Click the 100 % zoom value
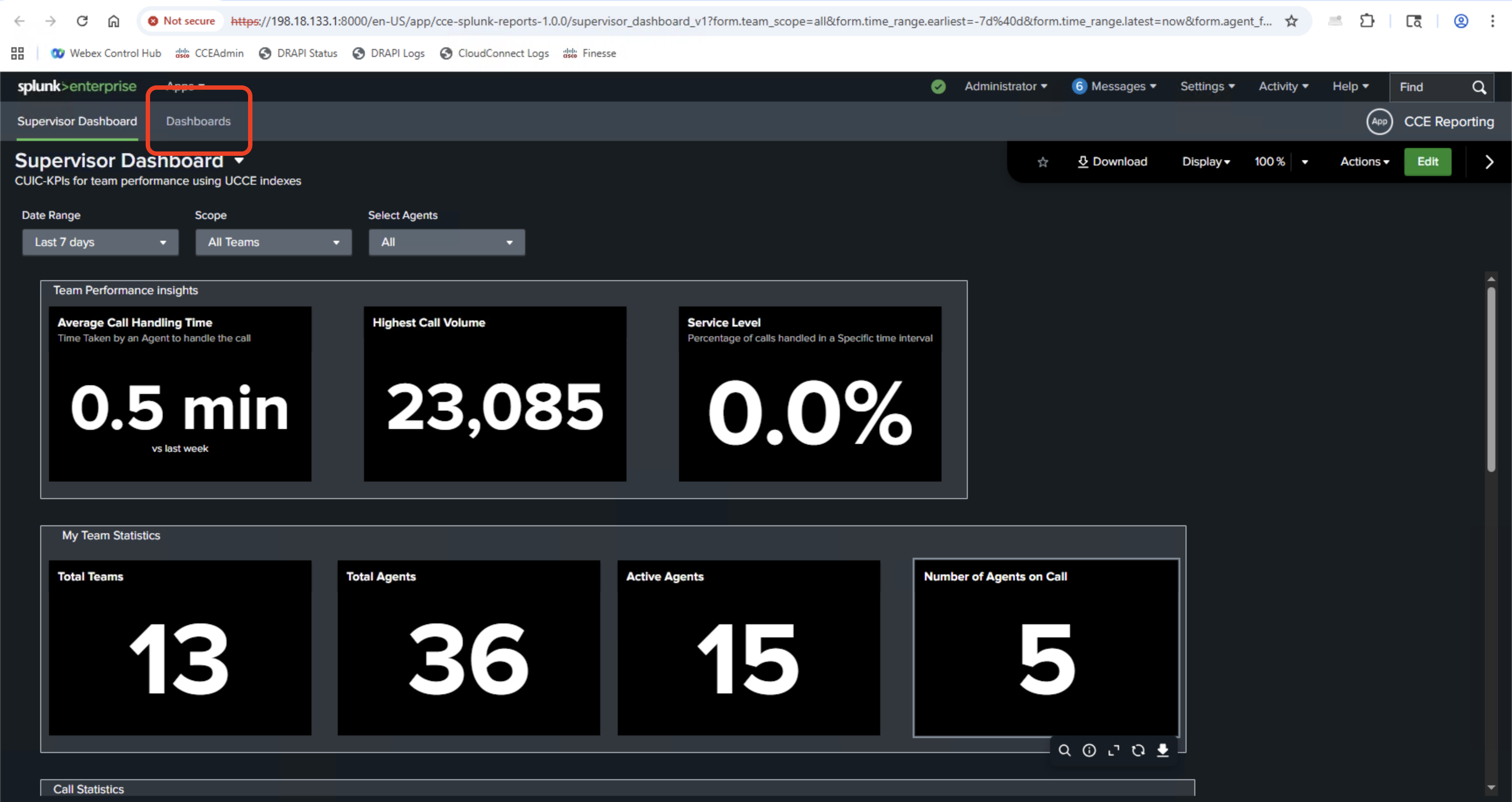1512x802 pixels. (x=1270, y=162)
